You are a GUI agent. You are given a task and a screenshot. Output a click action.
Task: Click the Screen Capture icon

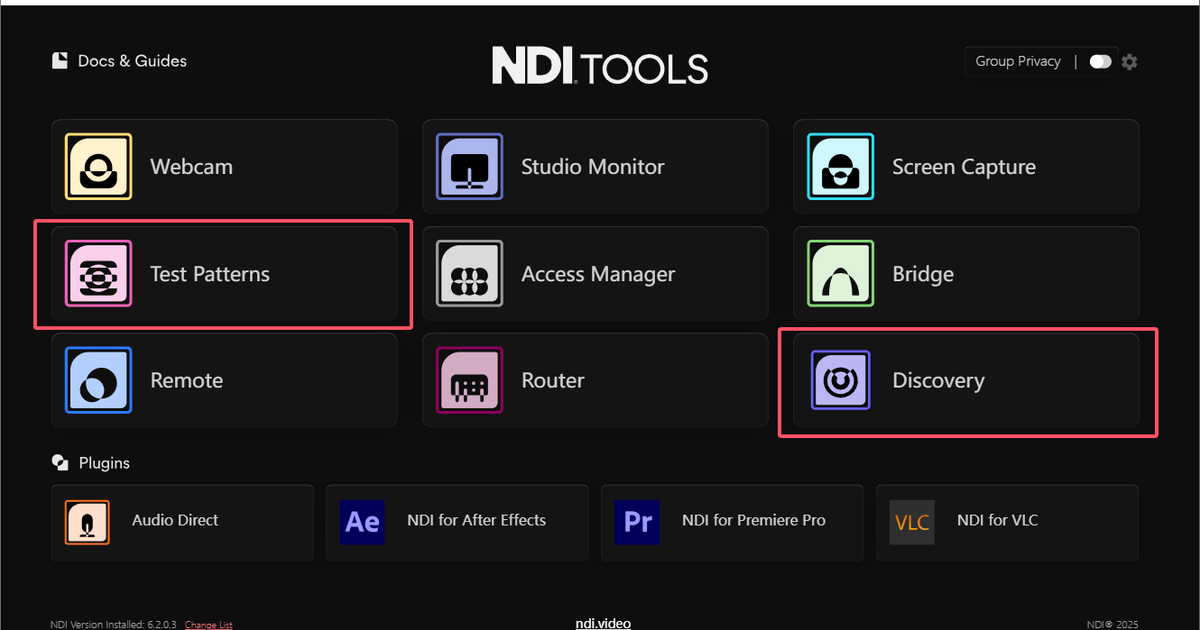click(x=841, y=167)
